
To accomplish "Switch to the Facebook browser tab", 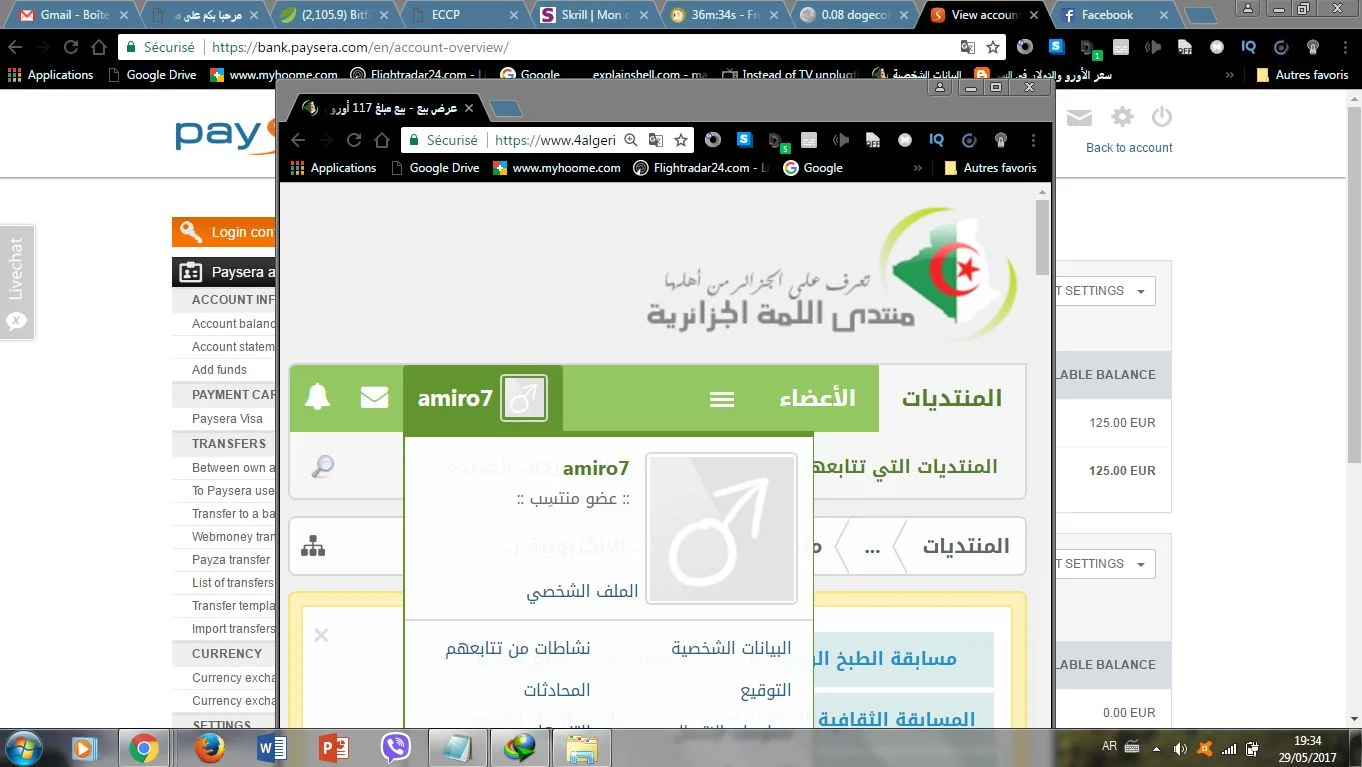I will [1107, 15].
